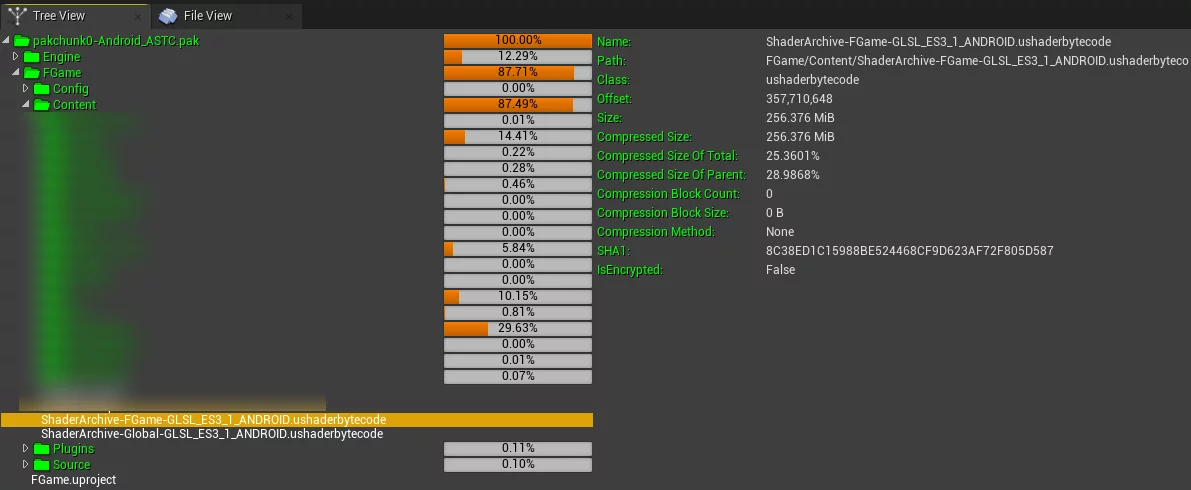Click the Source folder icon
This screenshot has width=1191, height=490.
click(41, 465)
